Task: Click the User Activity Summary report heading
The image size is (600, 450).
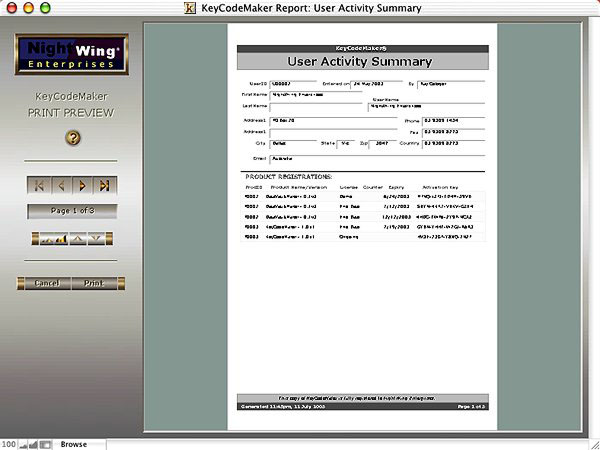Action: pyautogui.click(x=360, y=62)
